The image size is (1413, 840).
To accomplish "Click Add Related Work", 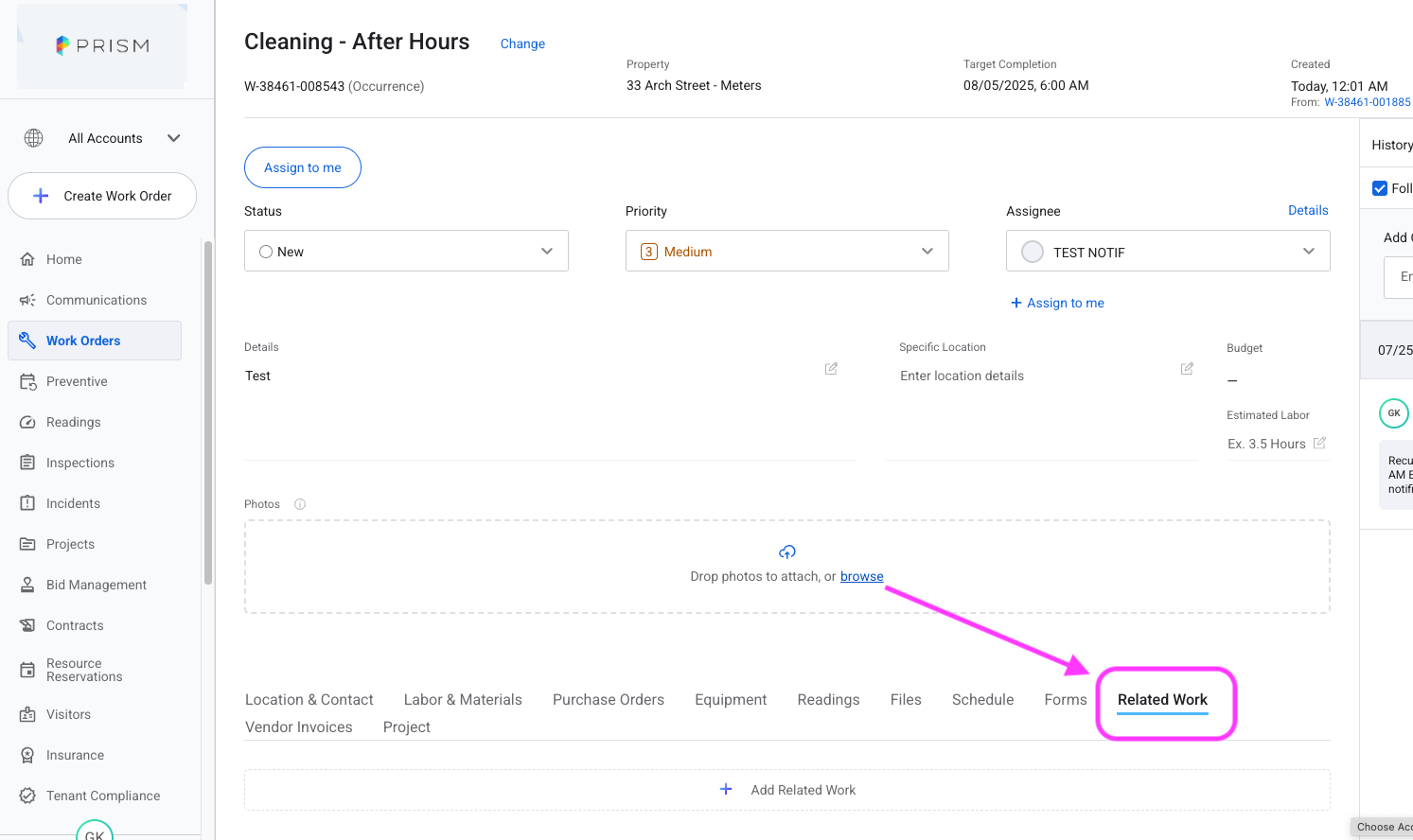I will (786, 790).
